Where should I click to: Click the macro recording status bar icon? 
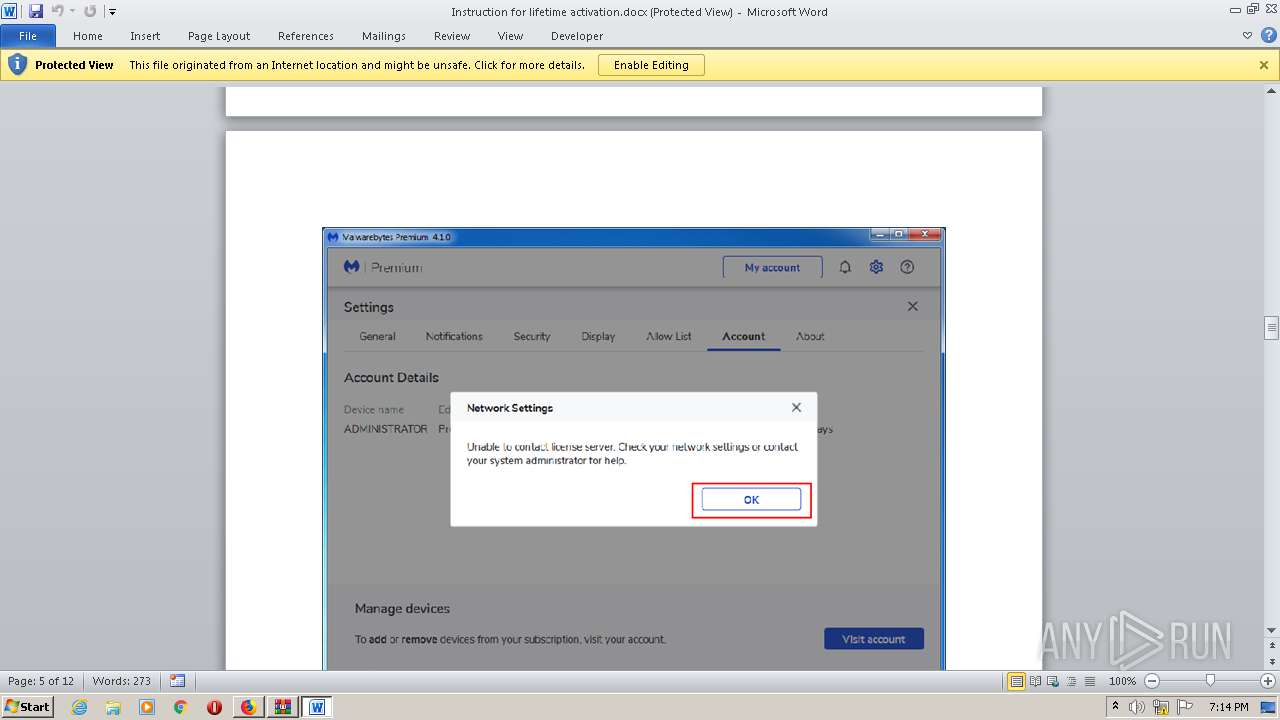177,681
